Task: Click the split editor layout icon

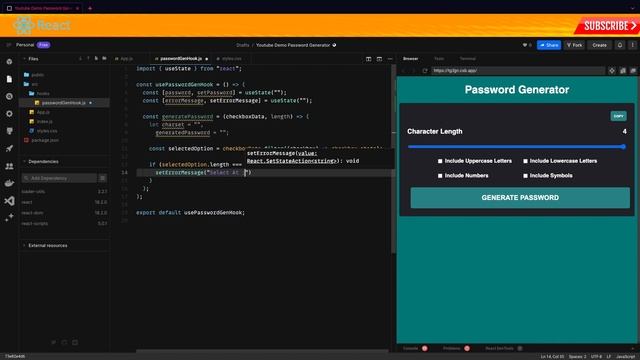Action: 369,59
